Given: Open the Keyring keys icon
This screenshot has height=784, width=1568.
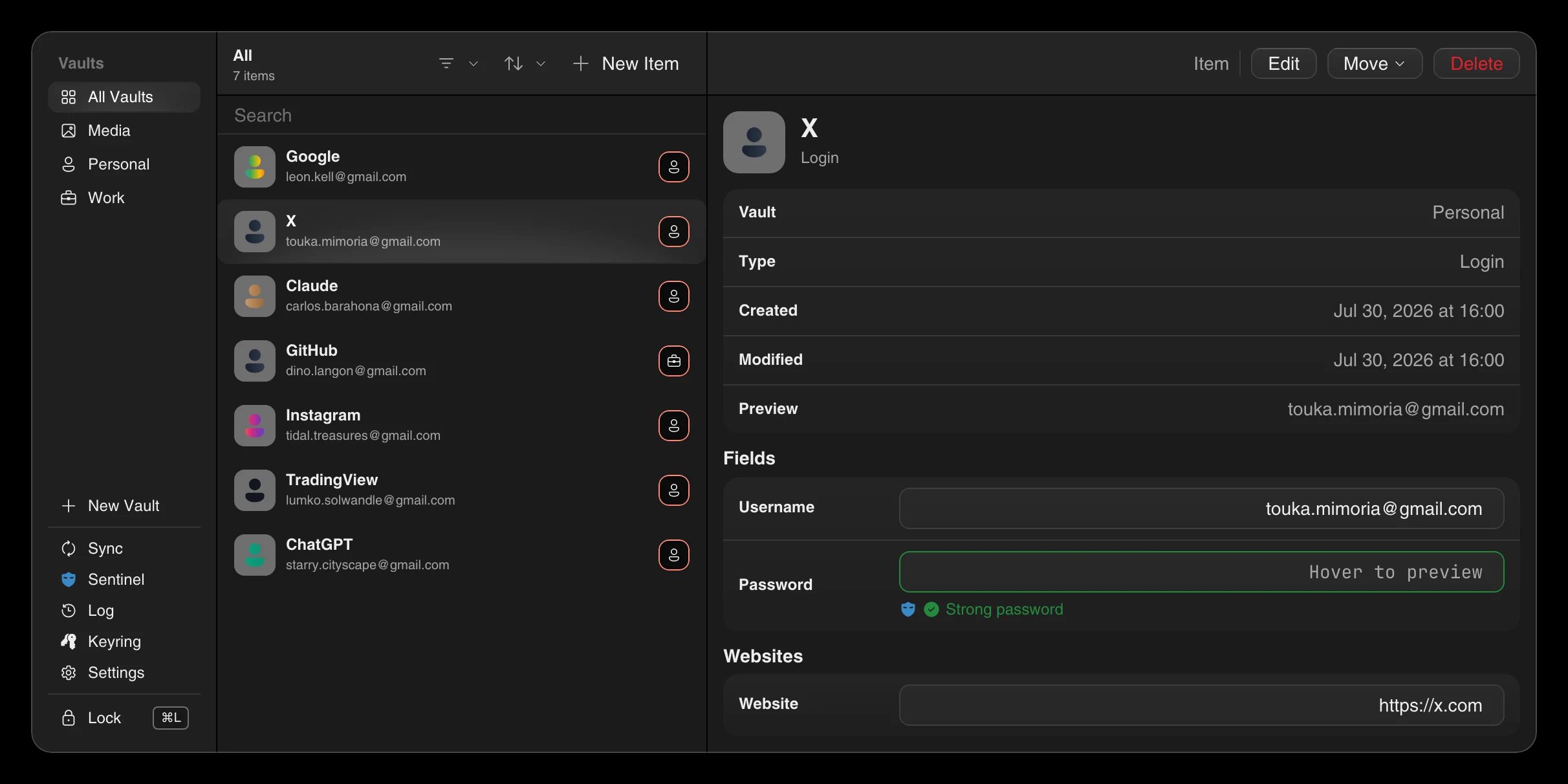Looking at the screenshot, I should 69,642.
